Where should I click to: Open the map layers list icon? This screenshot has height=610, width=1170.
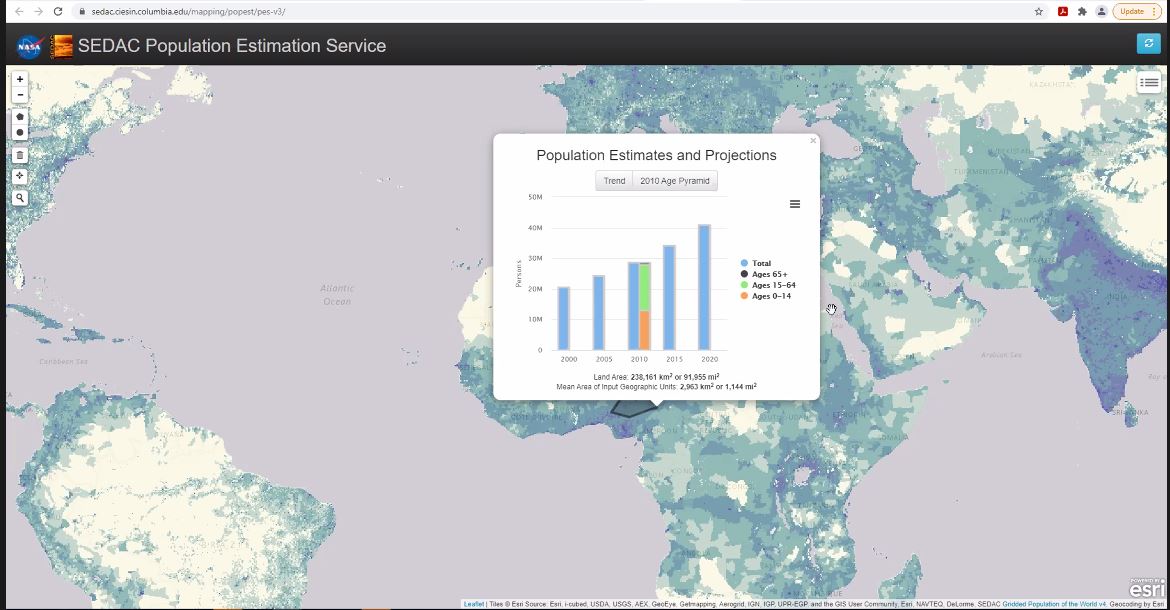(1148, 83)
